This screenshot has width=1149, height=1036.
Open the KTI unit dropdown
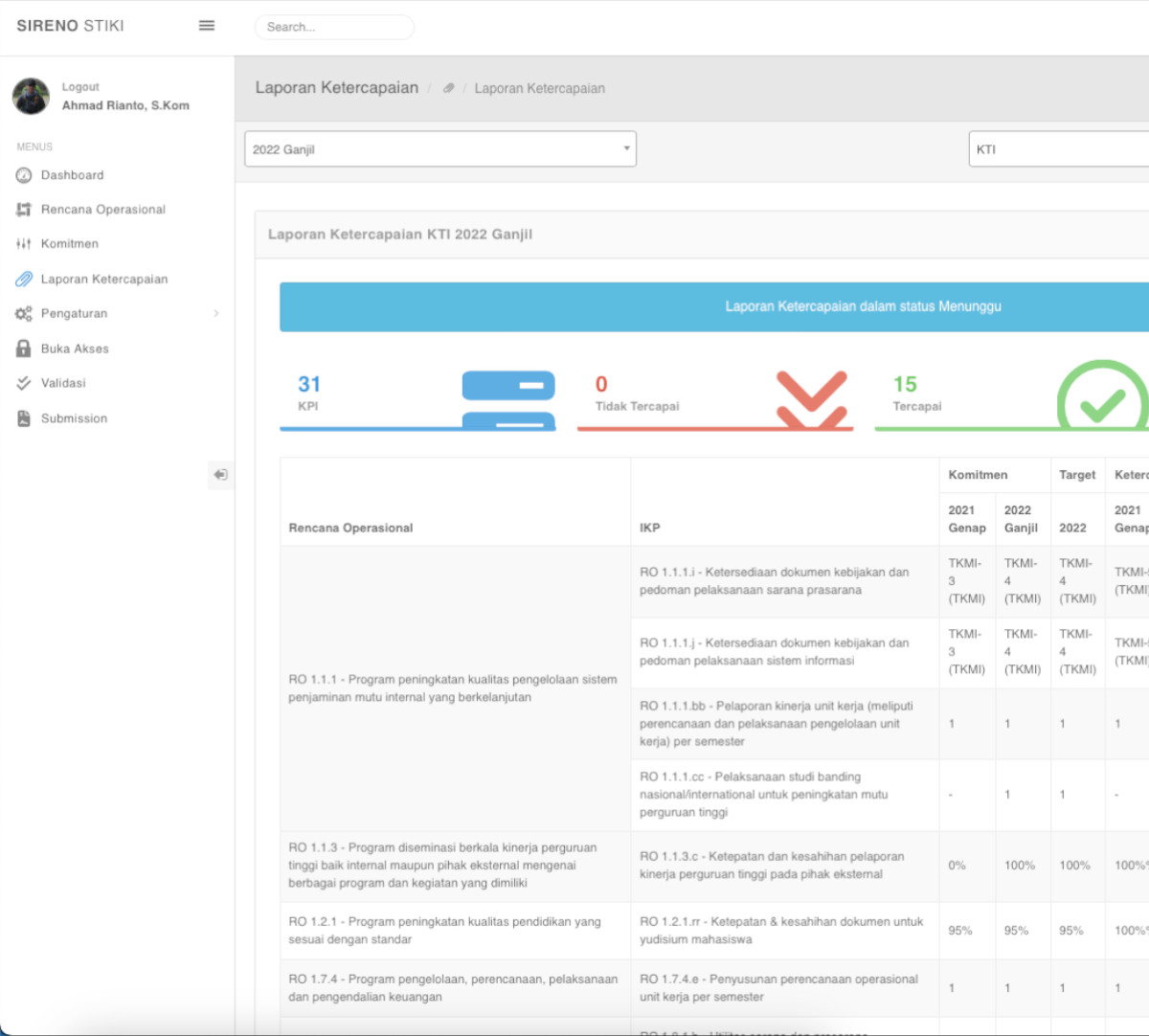[x=1058, y=149]
